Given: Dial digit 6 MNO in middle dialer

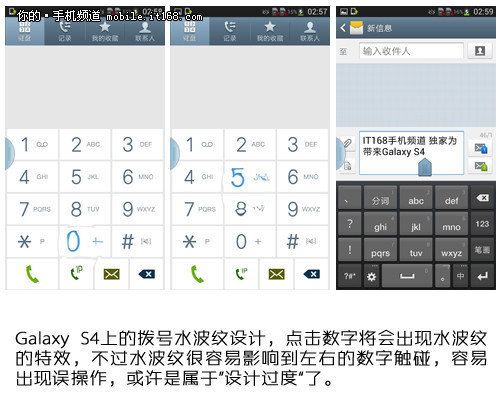Looking at the screenshot, I should point(303,177).
